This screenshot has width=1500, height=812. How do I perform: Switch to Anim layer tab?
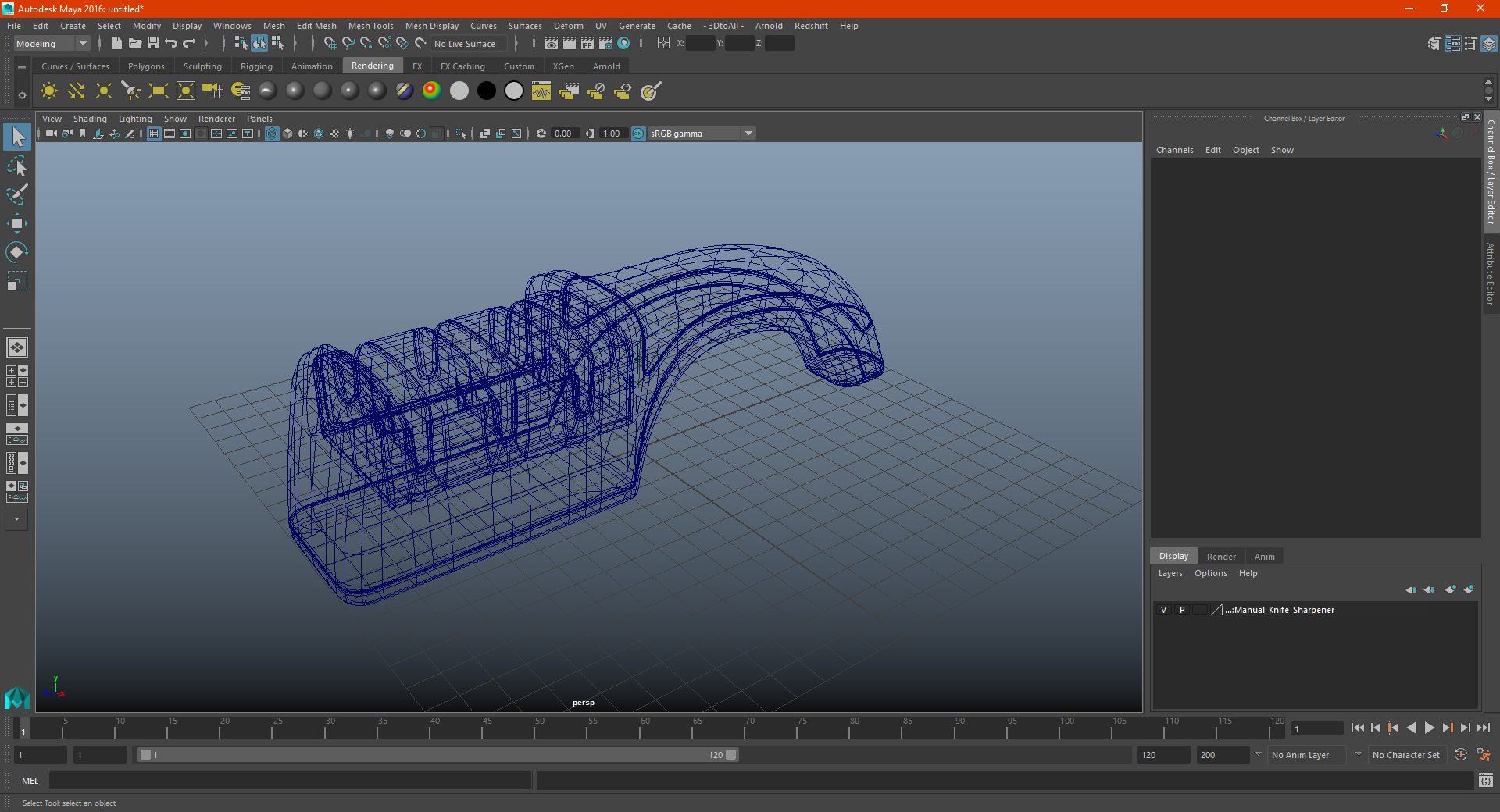pos(1264,557)
